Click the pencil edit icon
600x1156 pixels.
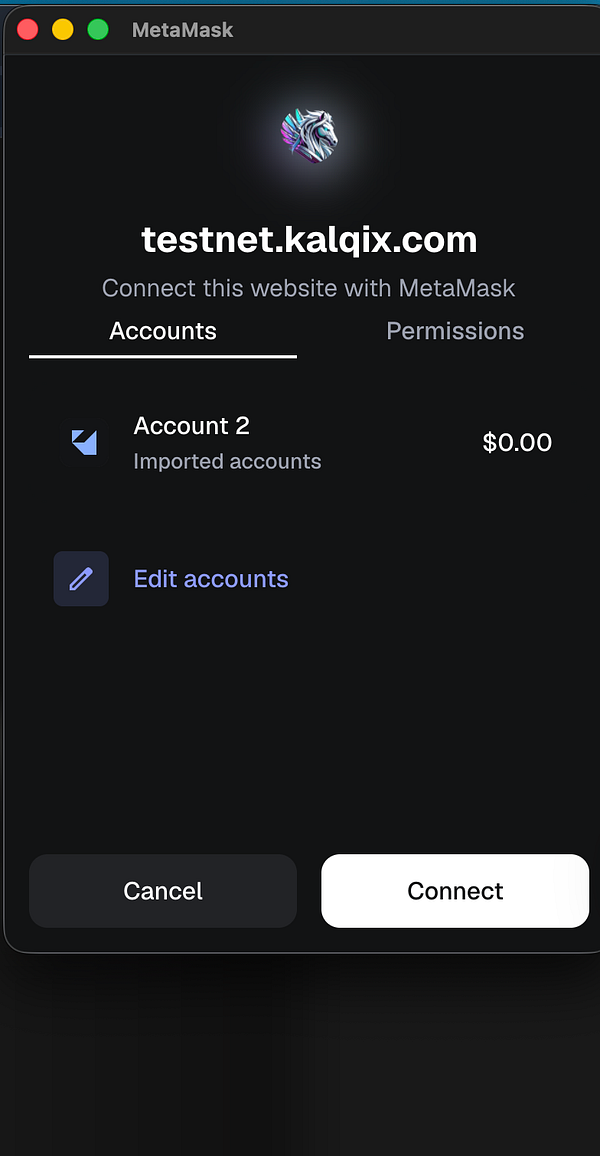point(81,579)
